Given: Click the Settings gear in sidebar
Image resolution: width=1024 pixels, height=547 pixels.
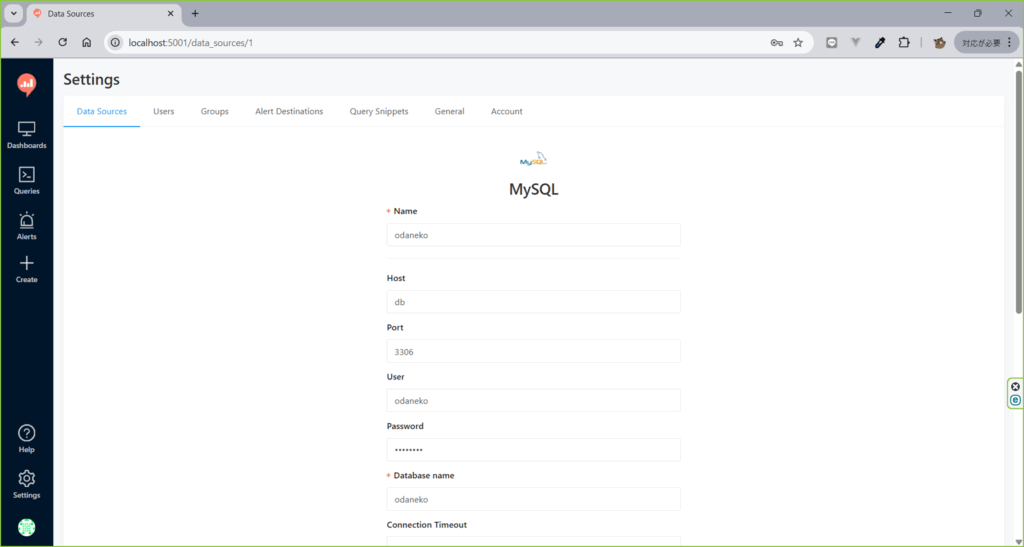Looking at the screenshot, I should click(x=27, y=484).
